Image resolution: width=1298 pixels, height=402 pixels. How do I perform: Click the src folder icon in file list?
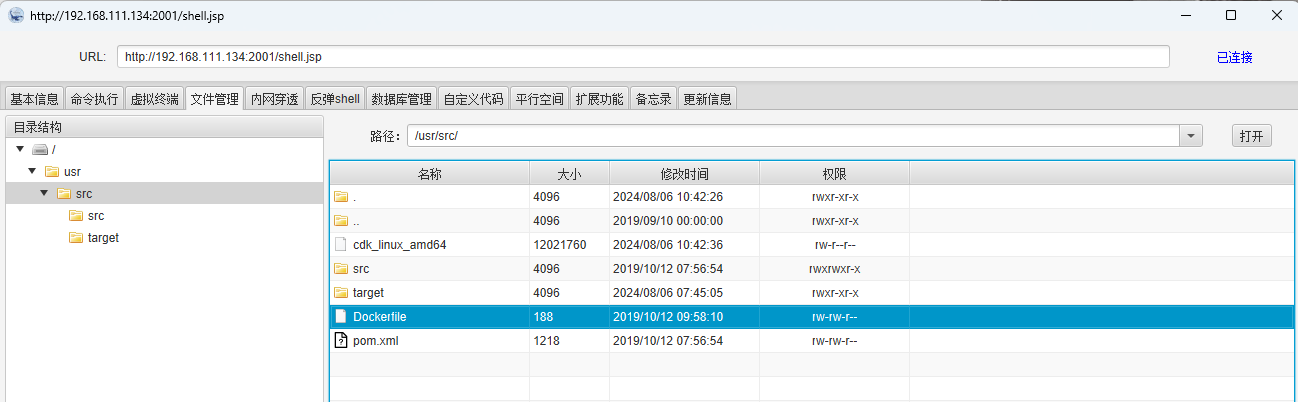341,269
